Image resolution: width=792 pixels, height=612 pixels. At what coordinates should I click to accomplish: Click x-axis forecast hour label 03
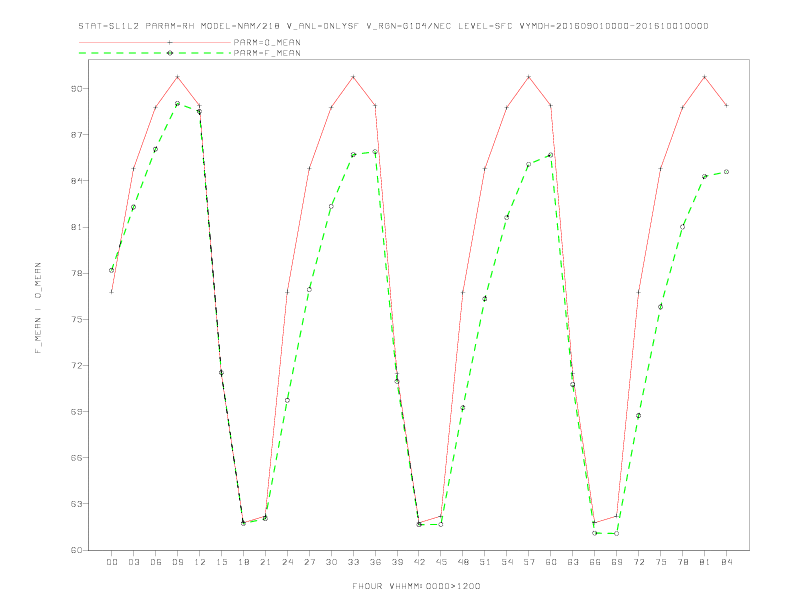click(133, 562)
